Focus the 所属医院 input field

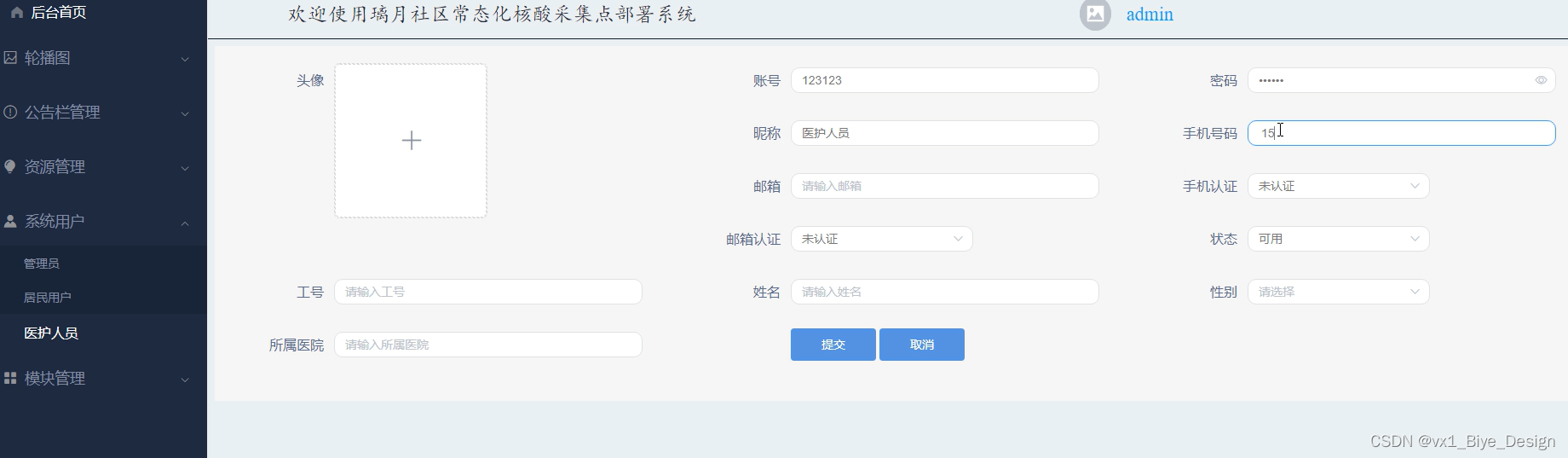(487, 345)
